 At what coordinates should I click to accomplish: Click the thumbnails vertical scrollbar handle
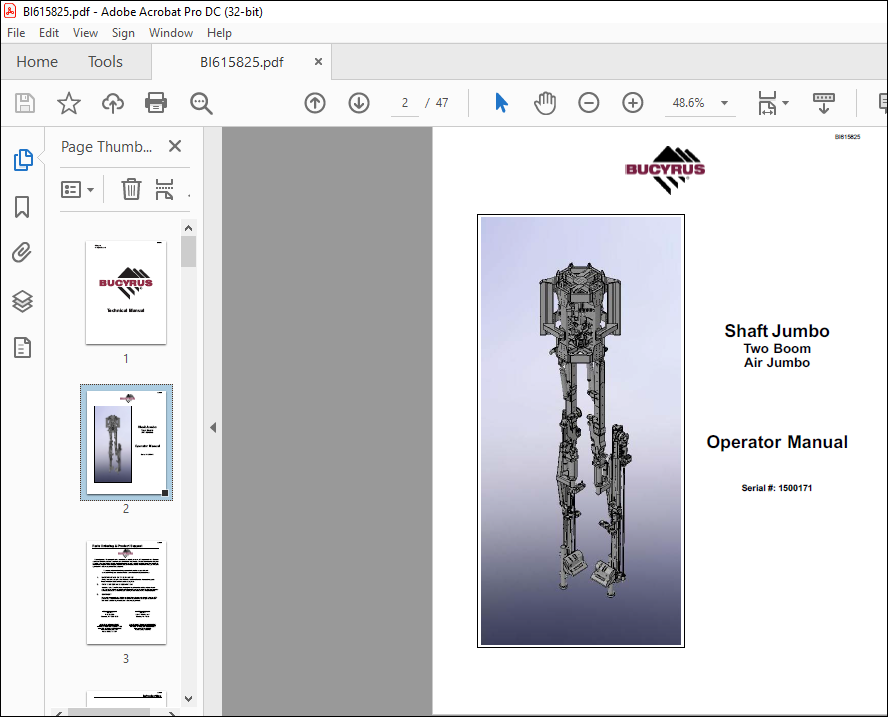(189, 251)
